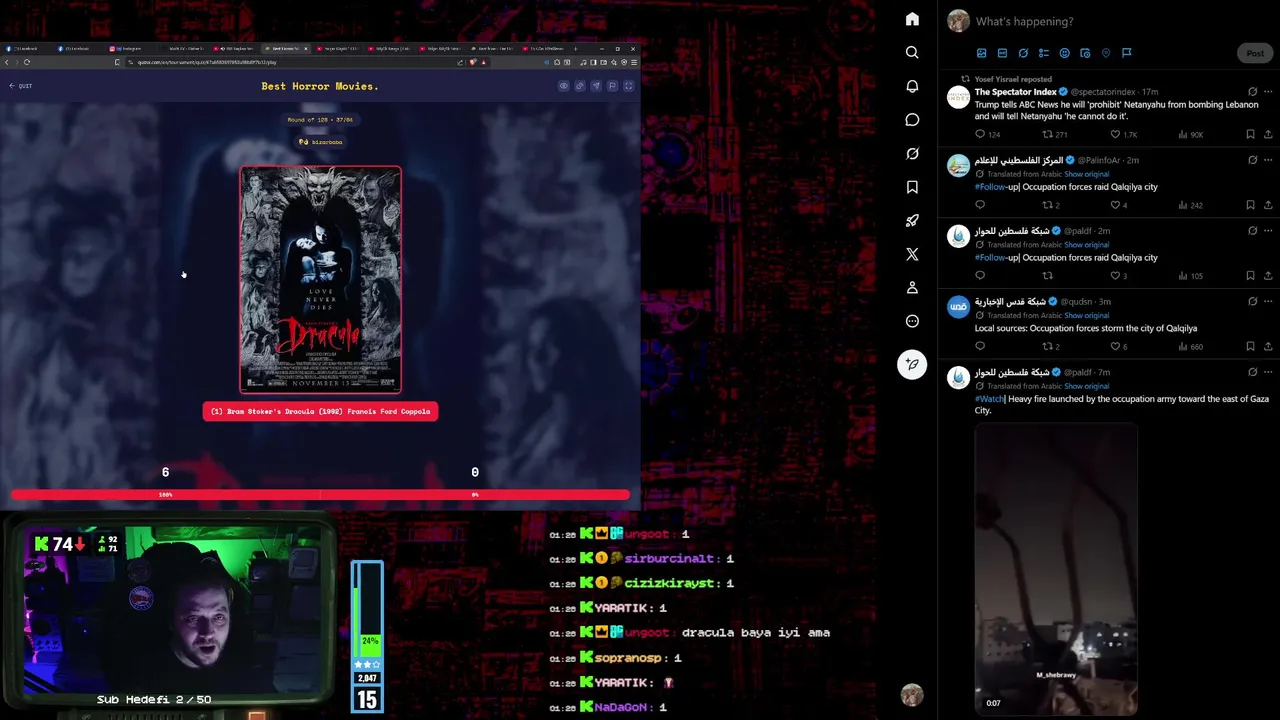Vote Bram Stoker's Dracula (1992) label

pos(320,411)
